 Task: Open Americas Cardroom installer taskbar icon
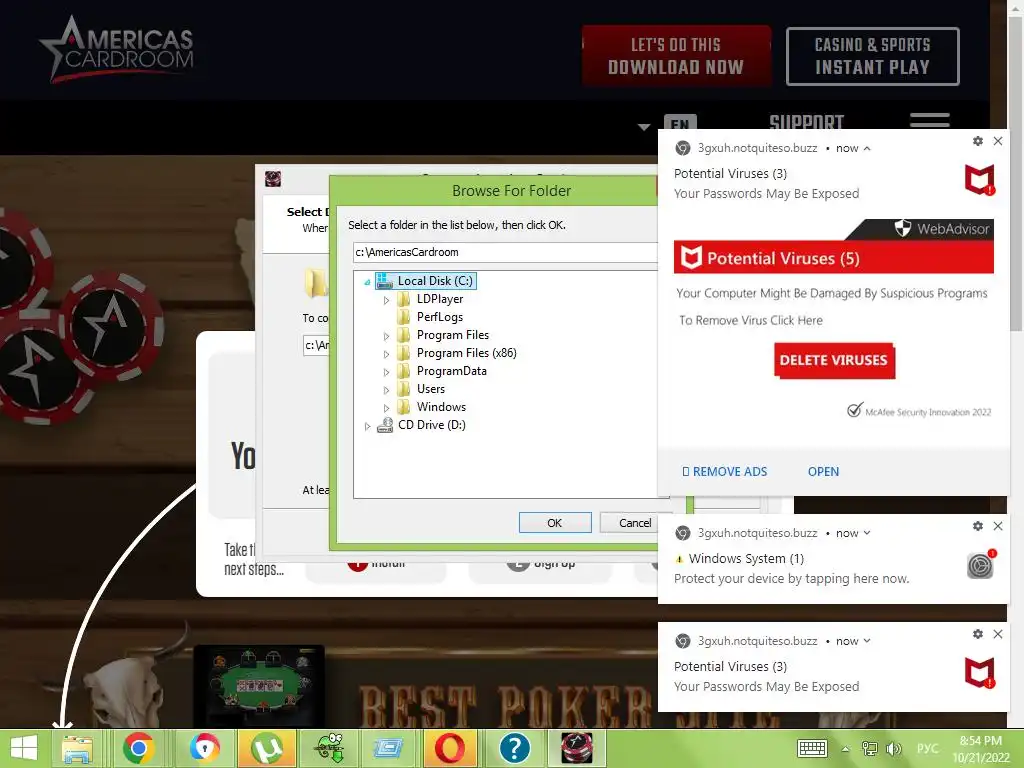(577, 748)
